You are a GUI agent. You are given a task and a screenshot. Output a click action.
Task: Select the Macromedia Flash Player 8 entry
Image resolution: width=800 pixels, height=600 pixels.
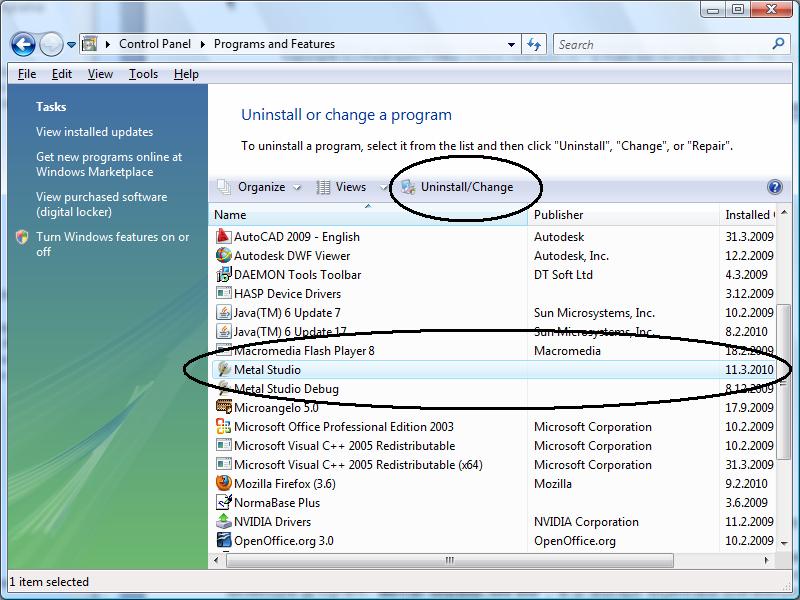click(304, 351)
